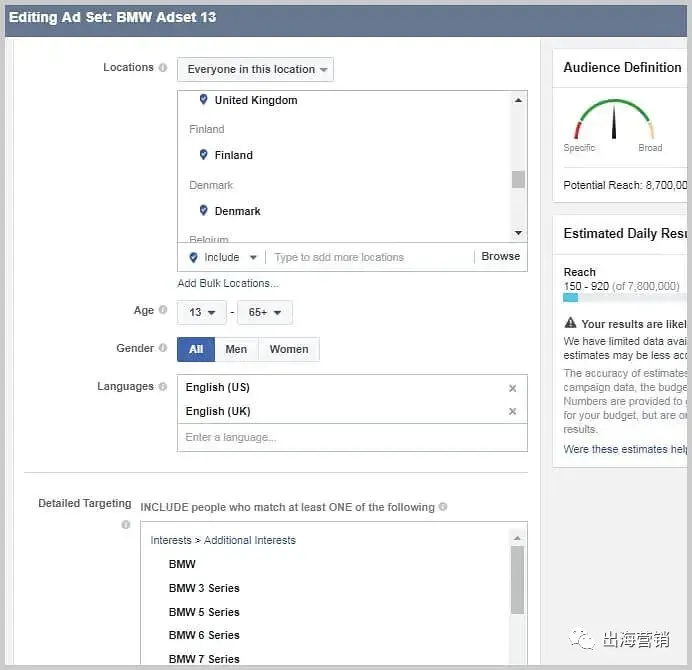This screenshot has width=692, height=670.
Task: Open minimum age 13 dropdown
Action: click(x=202, y=312)
